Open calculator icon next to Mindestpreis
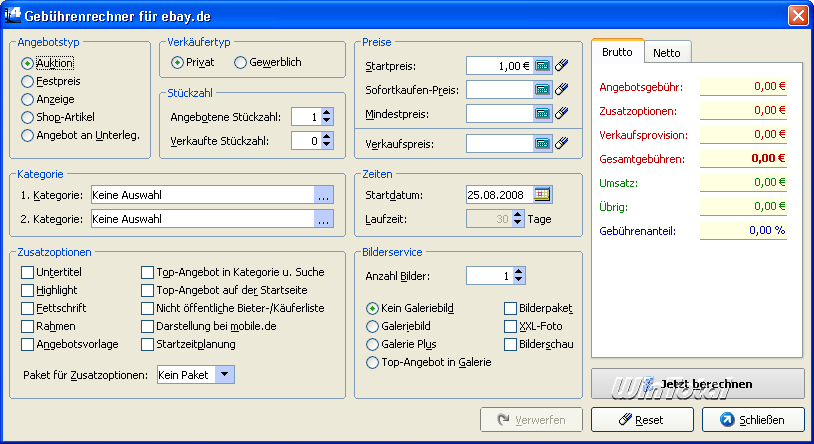This screenshot has height=444, width=814. [x=542, y=114]
